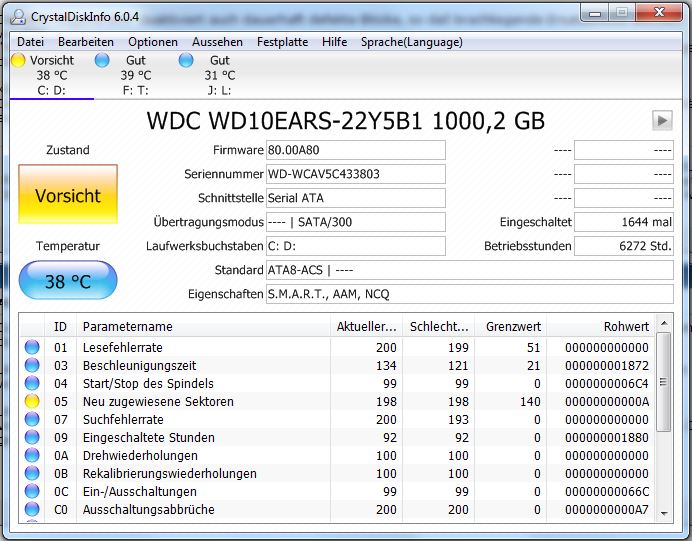
Task: Select the Lesefehlerrate parameter row
Action: pos(338,347)
